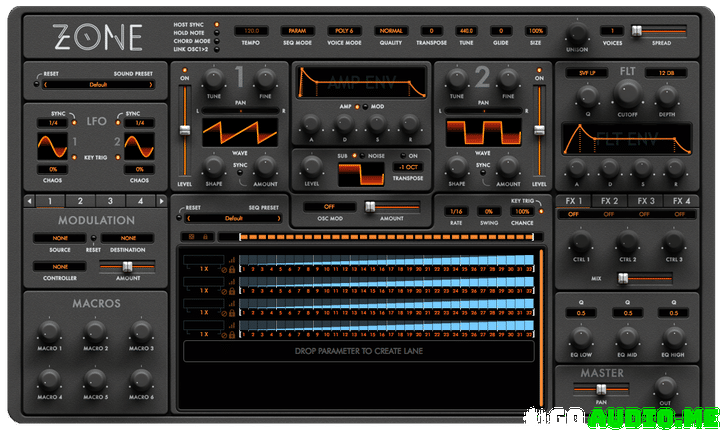
Task: Click the filter CUTOFF knob
Action: coord(629,95)
